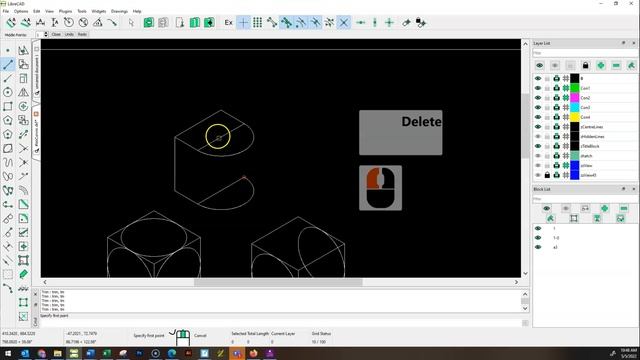Click the Block List filter field
The height and width of the screenshot is (360, 640).
point(584,199)
